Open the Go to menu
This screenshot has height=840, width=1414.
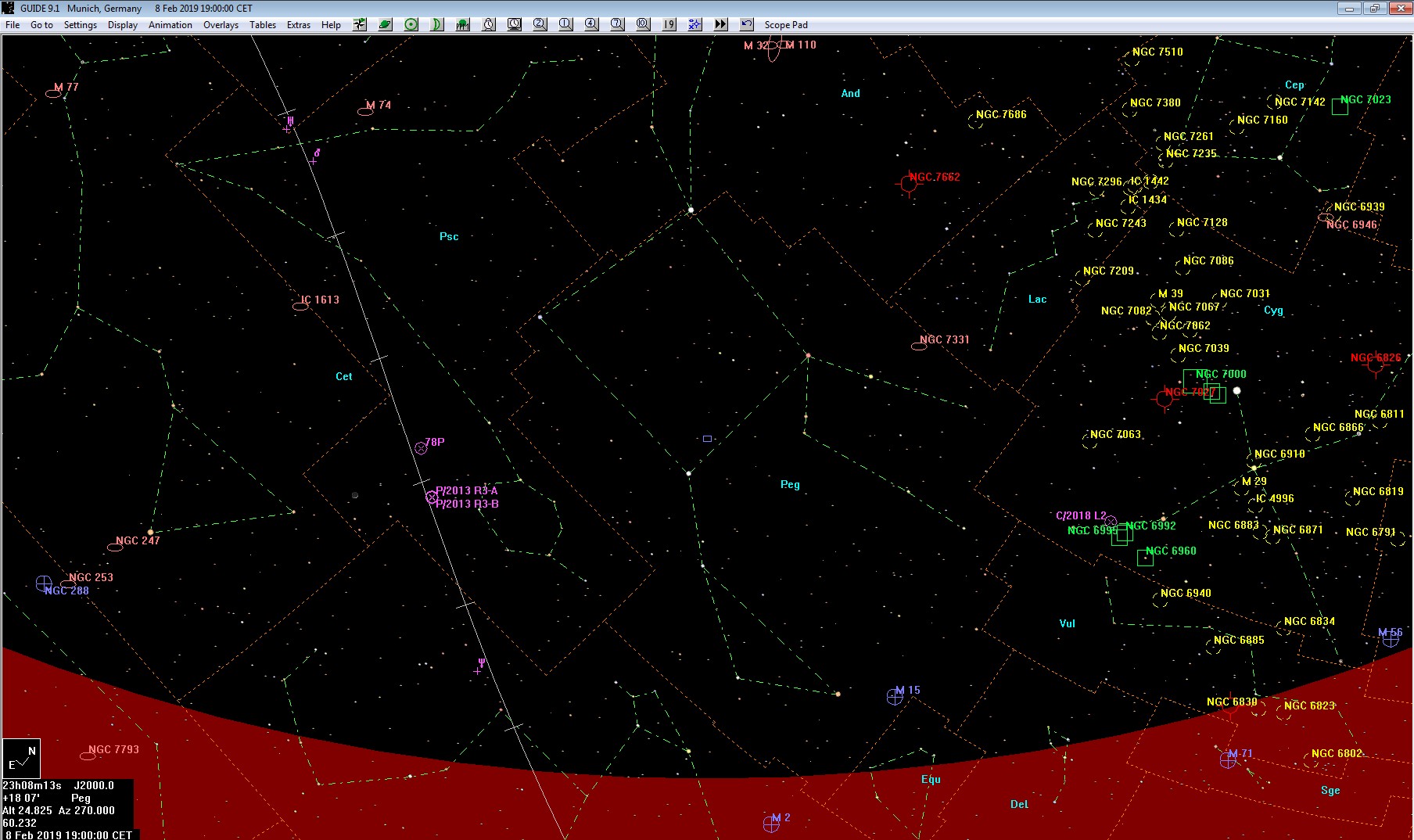(41, 25)
